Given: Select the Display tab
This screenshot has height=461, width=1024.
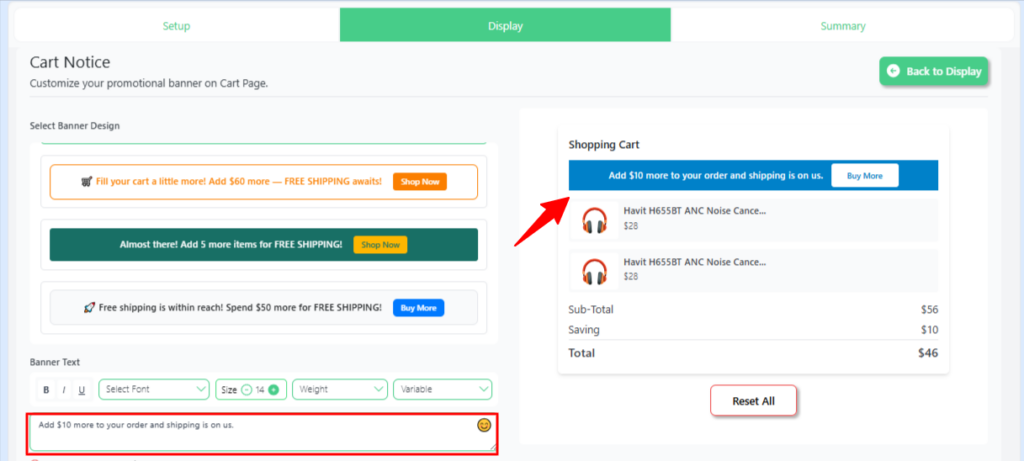Looking at the screenshot, I should (505, 26).
